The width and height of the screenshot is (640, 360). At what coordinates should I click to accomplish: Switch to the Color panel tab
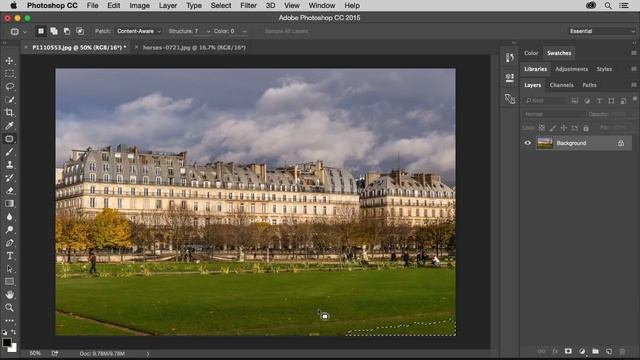pos(531,53)
